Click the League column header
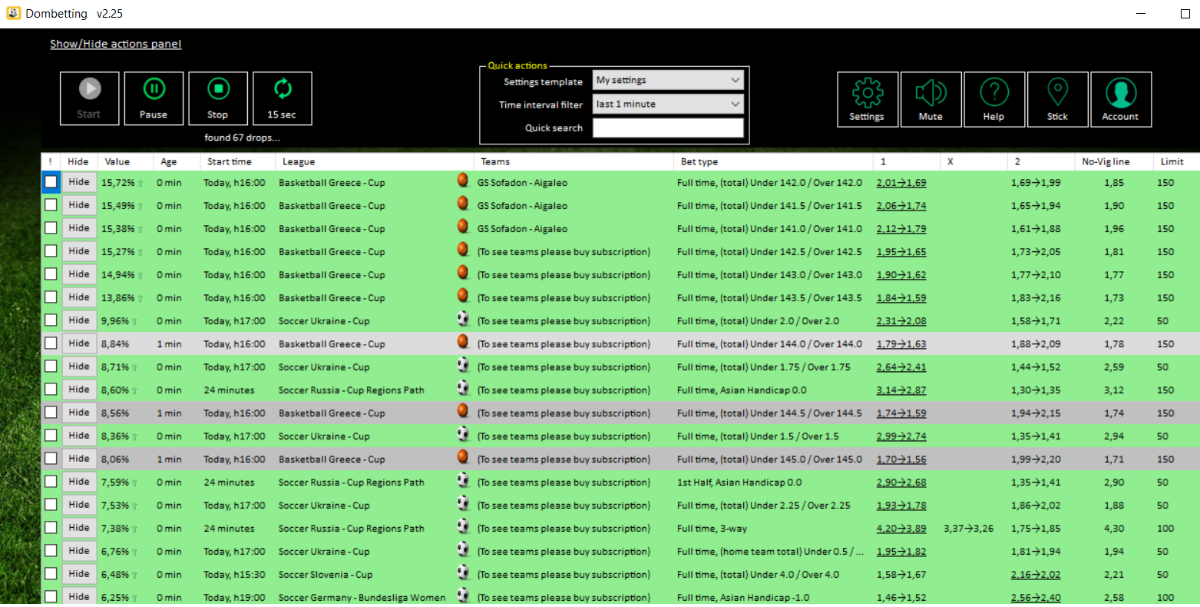 (x=299, y=161)
